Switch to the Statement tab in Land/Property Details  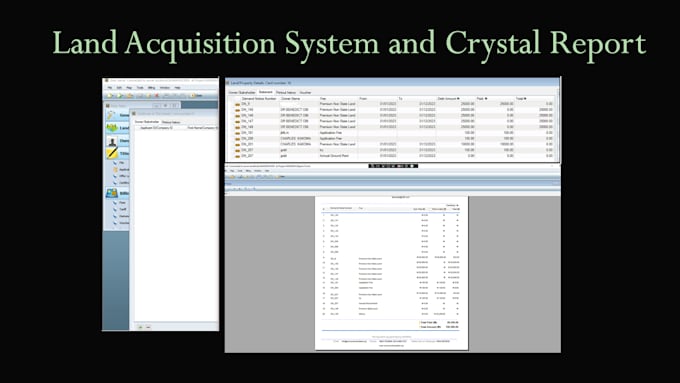[x=265, y=92]
